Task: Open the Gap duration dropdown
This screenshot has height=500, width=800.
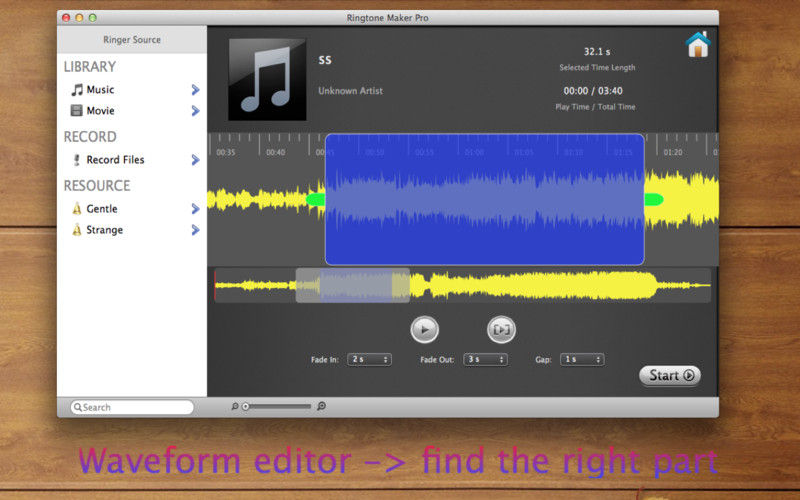Action: [x=582, y=360]
